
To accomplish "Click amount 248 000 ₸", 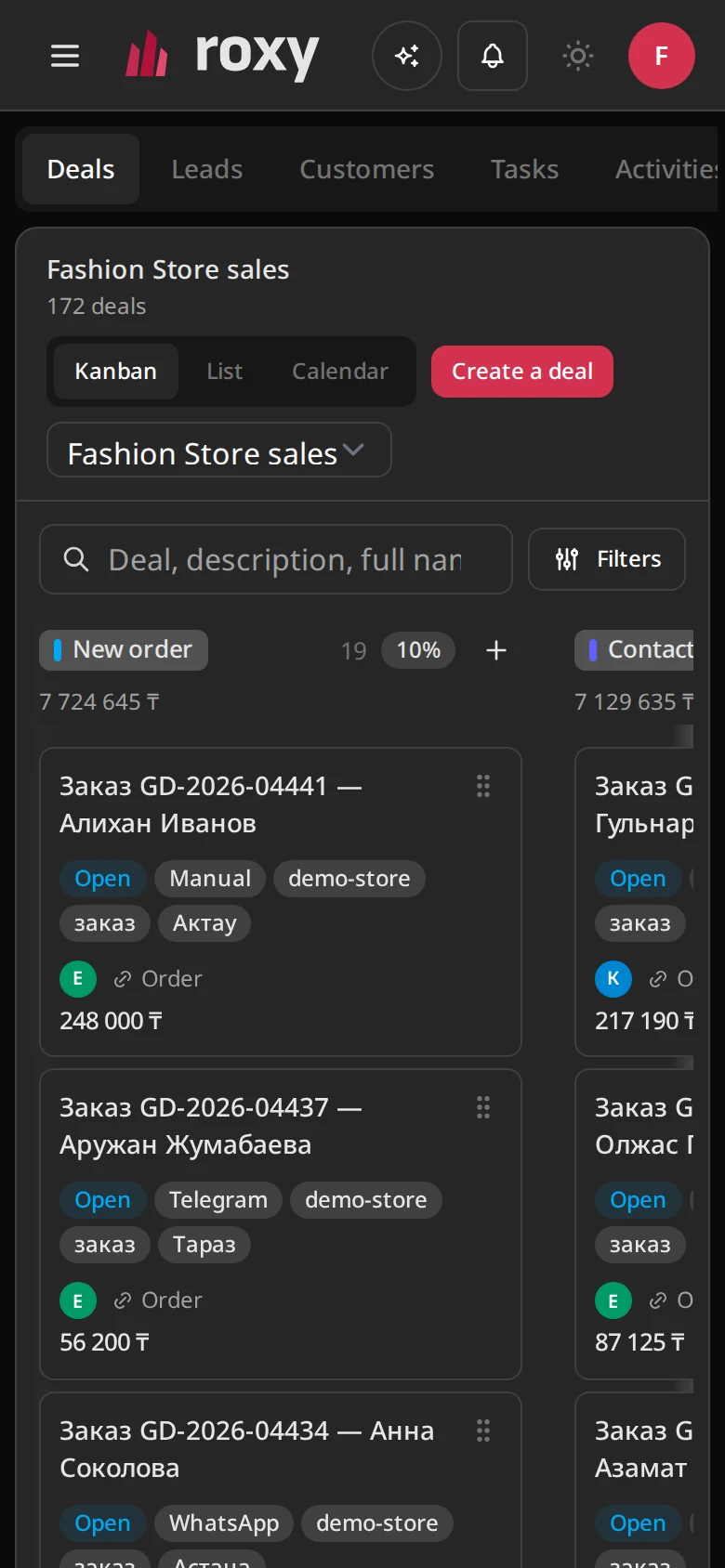I will [112, 1021].
